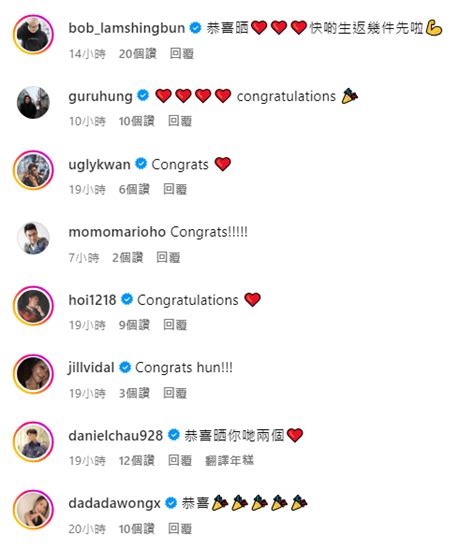Click verified badge beside jillvidal
The height and width of the screenshot is (549, 474).
pos(125,367)
